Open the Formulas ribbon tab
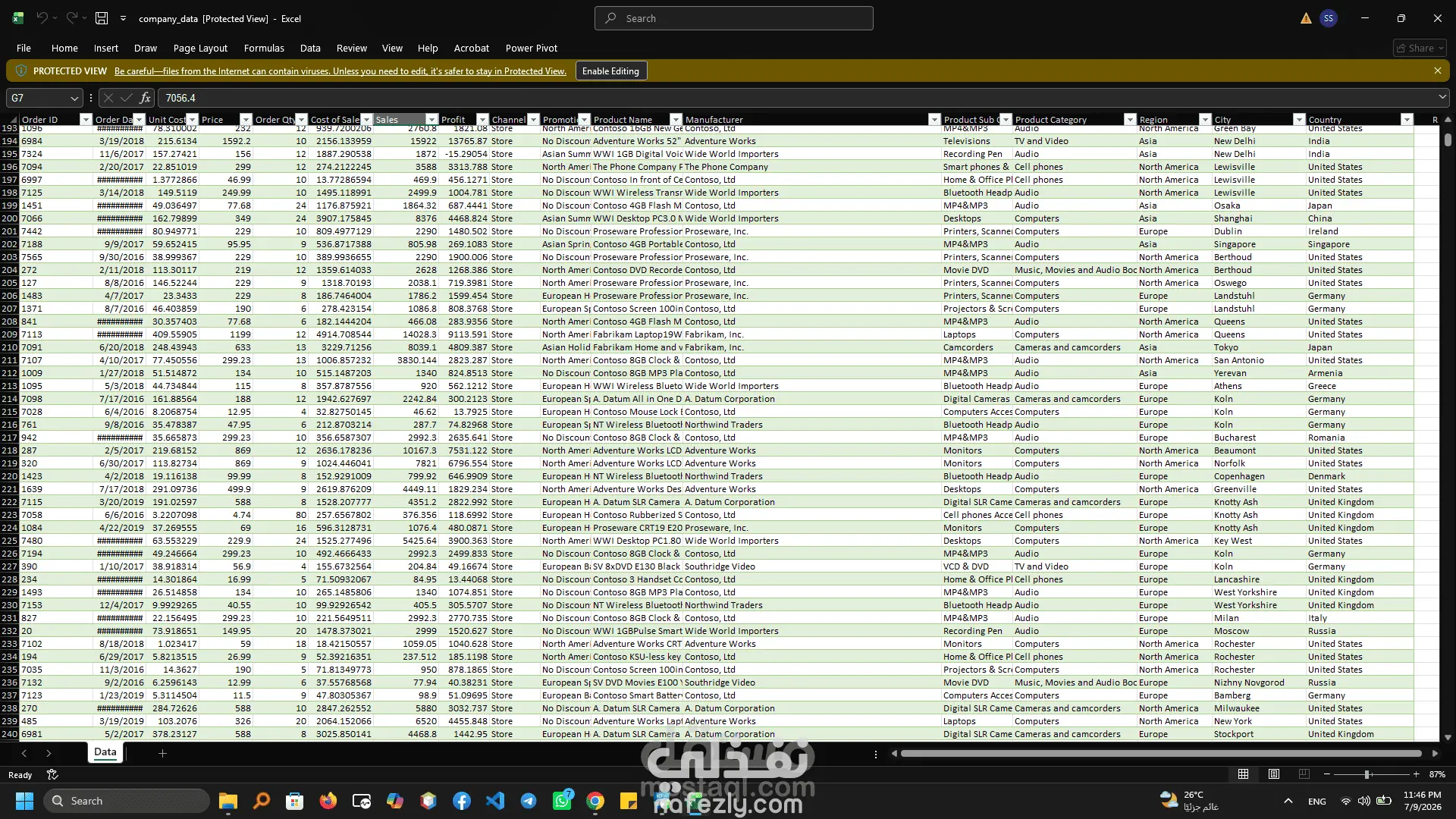The width and height of the screenshot is (1456, 819). [264, 48]
